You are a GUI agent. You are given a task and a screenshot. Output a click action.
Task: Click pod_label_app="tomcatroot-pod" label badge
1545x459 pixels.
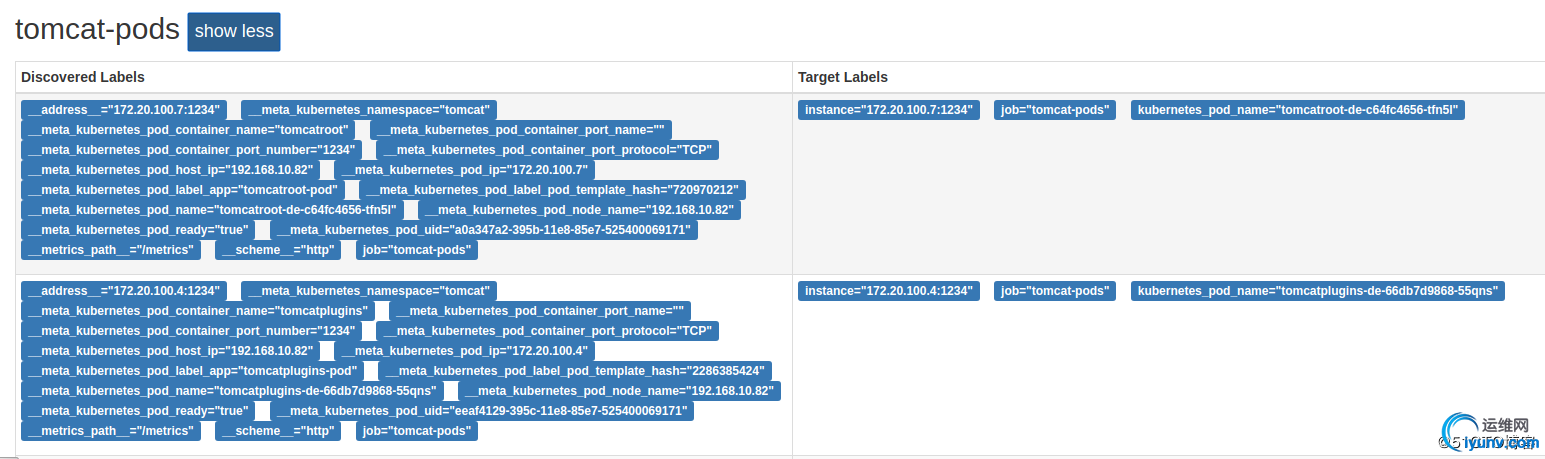pos(183,190)
